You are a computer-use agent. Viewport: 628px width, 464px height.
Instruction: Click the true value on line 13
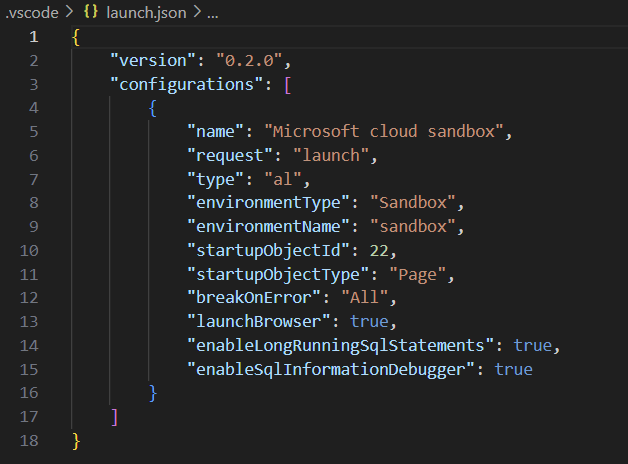coord(369,321)
